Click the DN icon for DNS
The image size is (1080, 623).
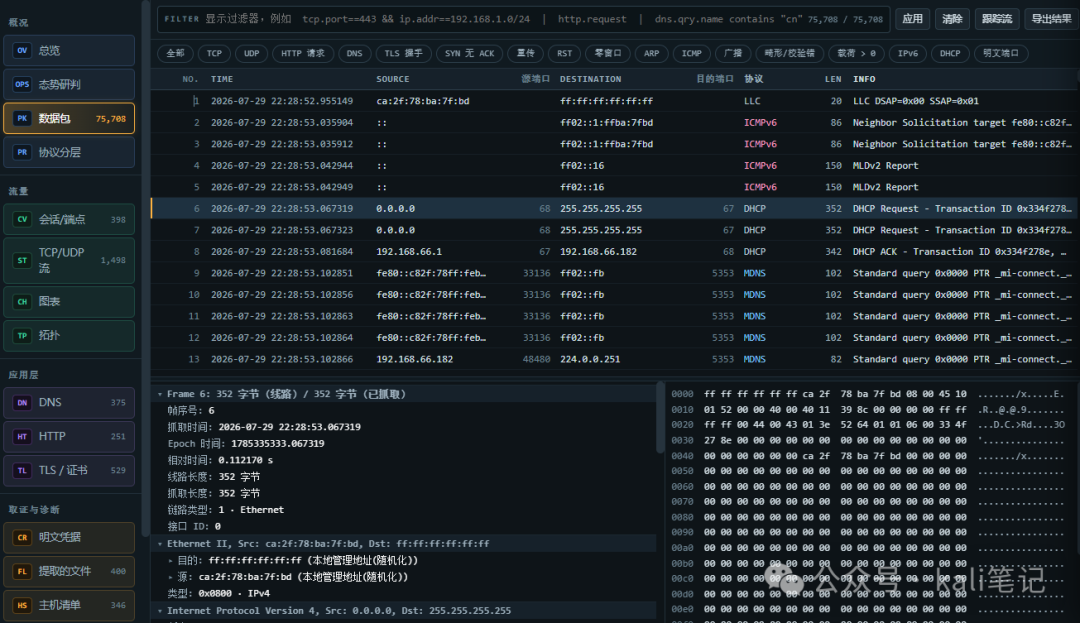click(x=22, y=403)
